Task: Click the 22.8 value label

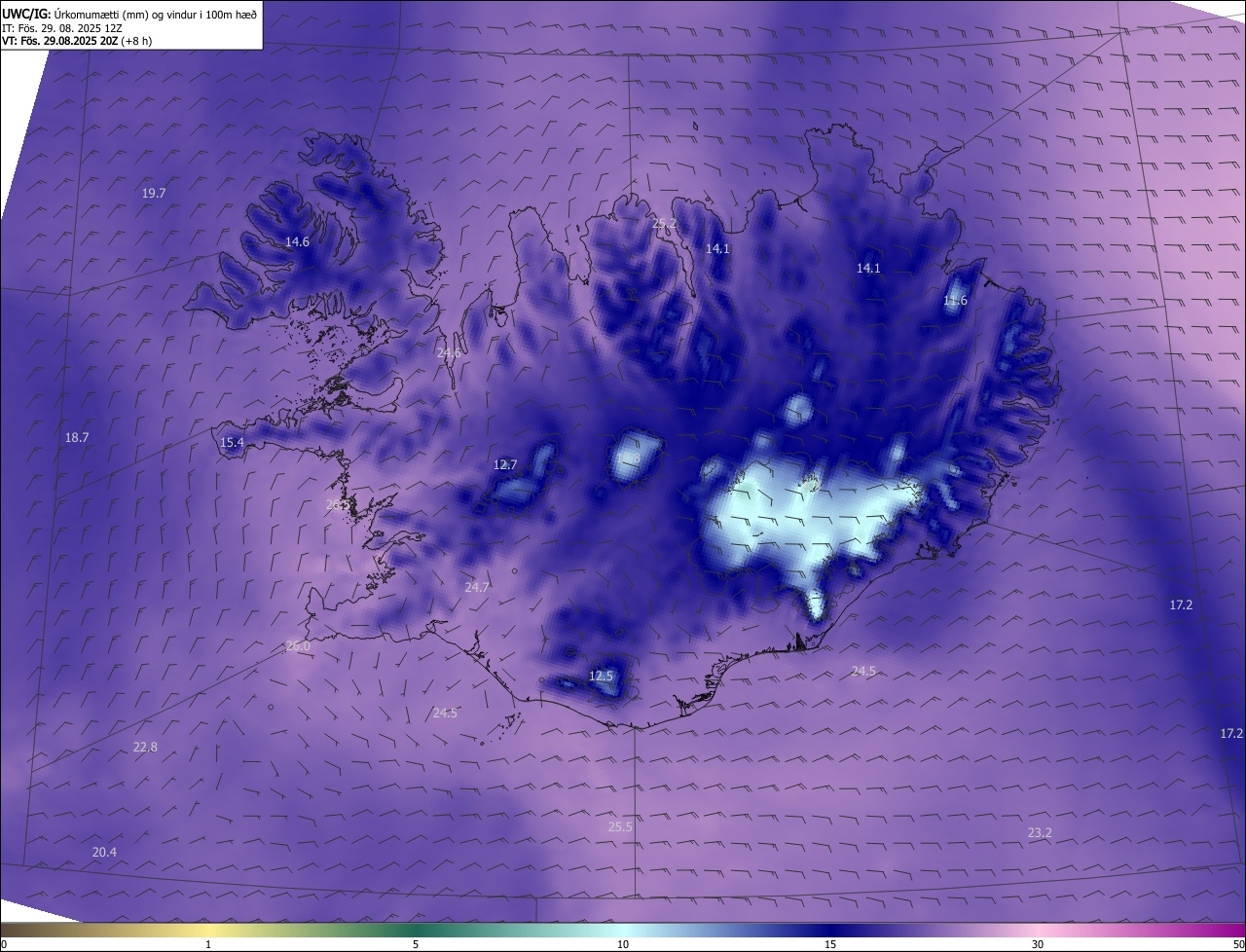Action: 145,748
